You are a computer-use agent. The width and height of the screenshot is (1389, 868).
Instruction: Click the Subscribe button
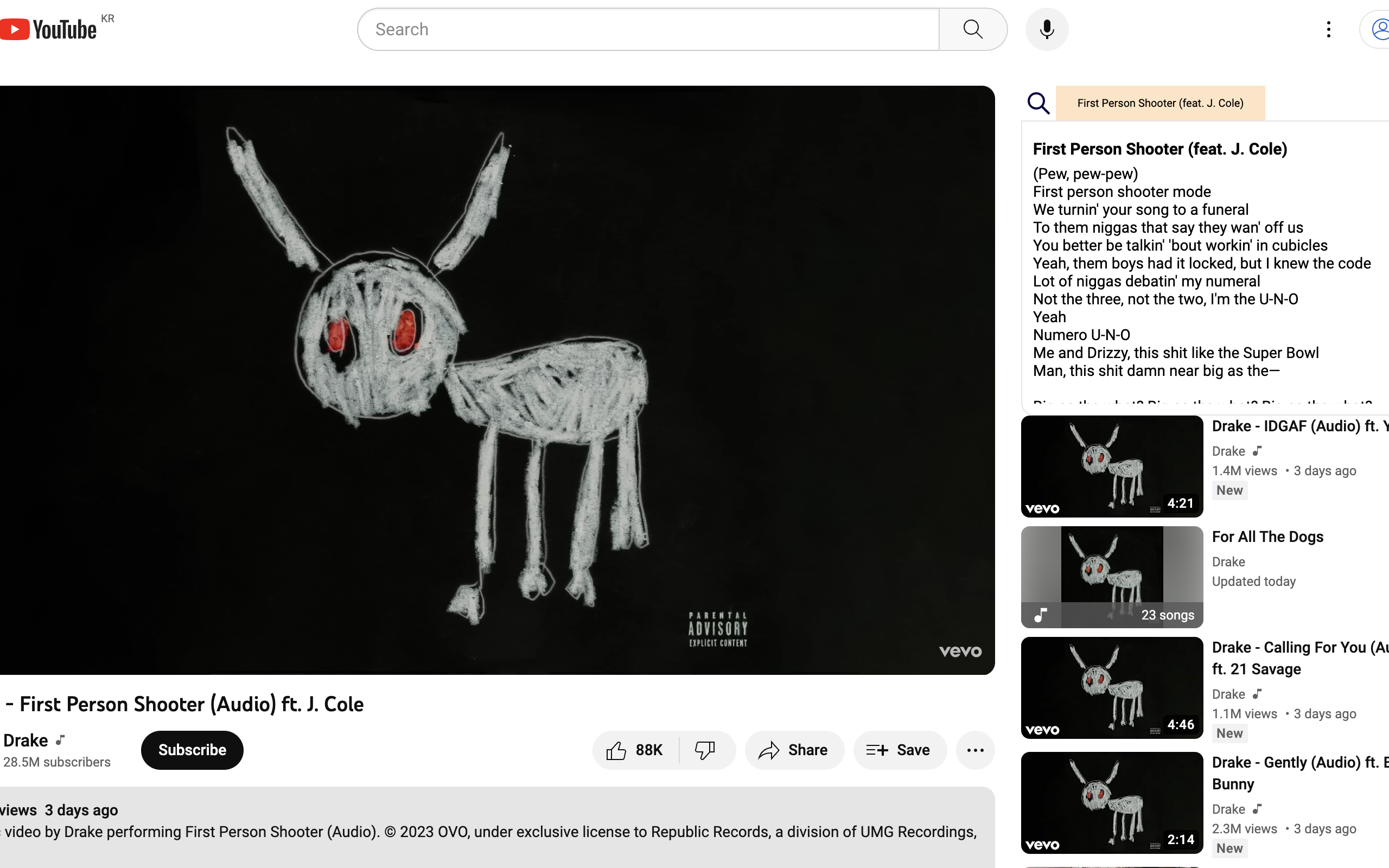[x=192, y=750]
